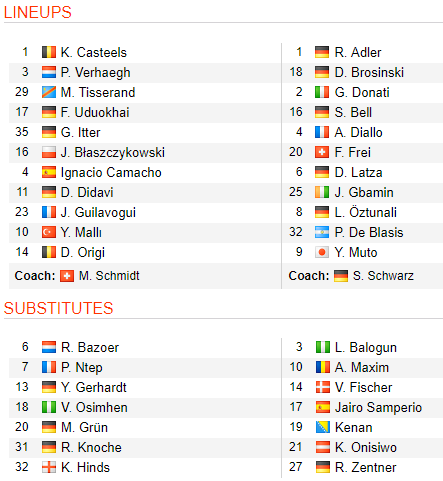
Task: Click the Swiss flag beside F. Frei
Action: pos(322,152)
